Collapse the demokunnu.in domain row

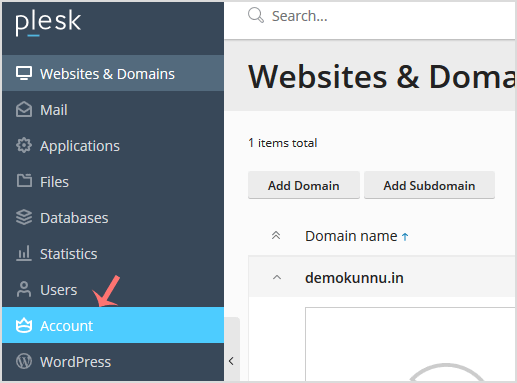tap(277, 277)
